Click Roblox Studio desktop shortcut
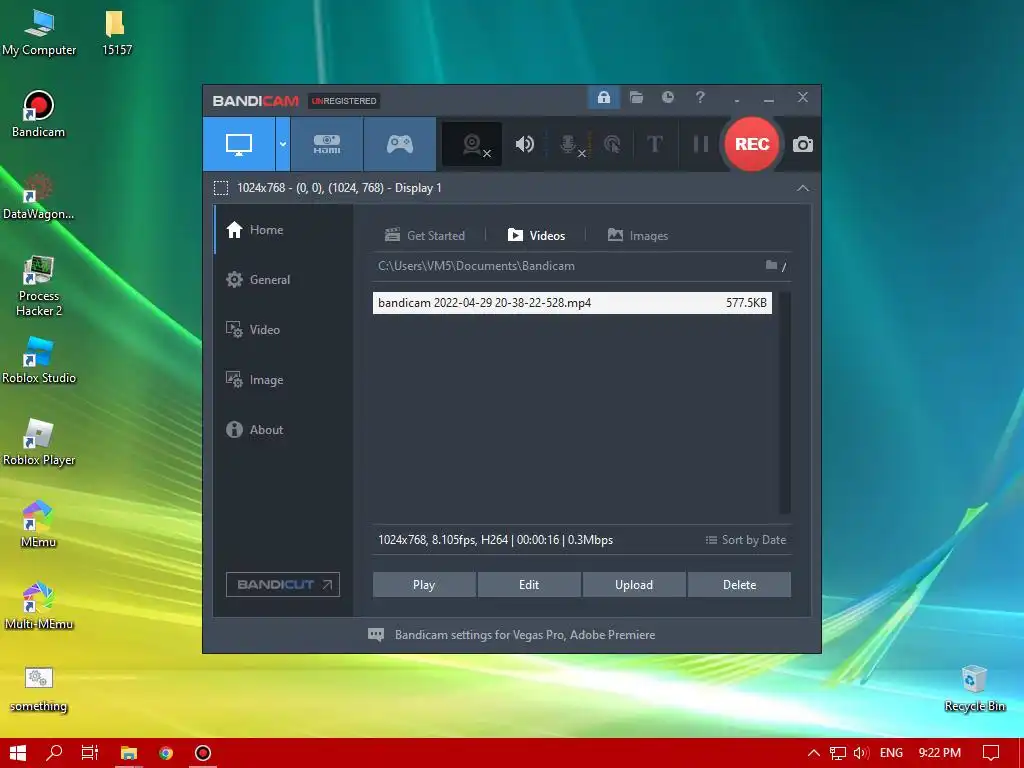Viewport: 1024px width, 768px height. 39,360
